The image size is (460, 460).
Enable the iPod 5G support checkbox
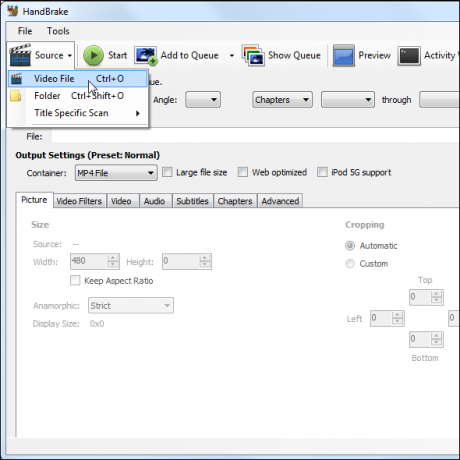pyautogui.click(x=322, y=172)
